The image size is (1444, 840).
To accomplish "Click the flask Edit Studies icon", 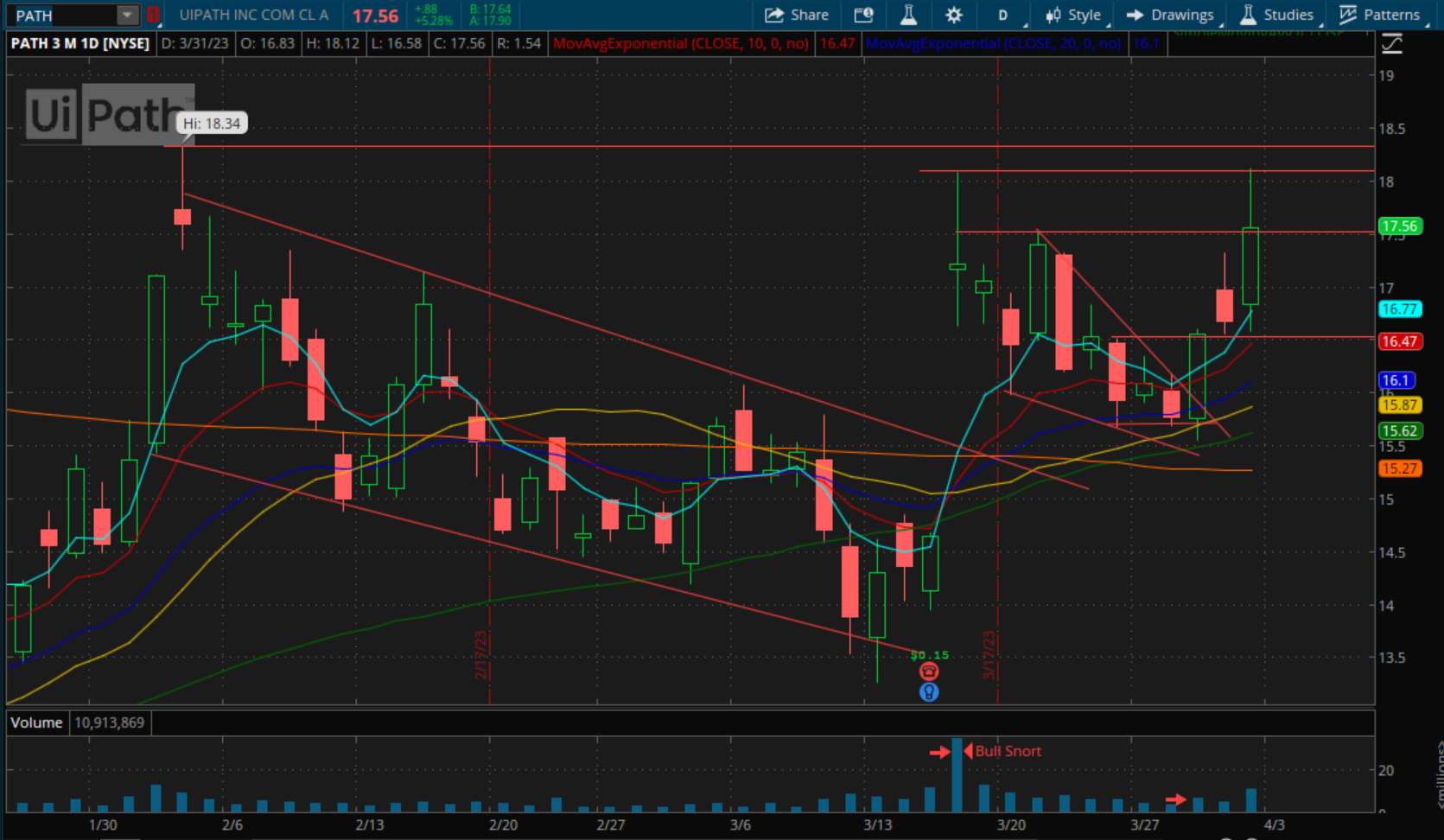I will click(x=908, y=15).
